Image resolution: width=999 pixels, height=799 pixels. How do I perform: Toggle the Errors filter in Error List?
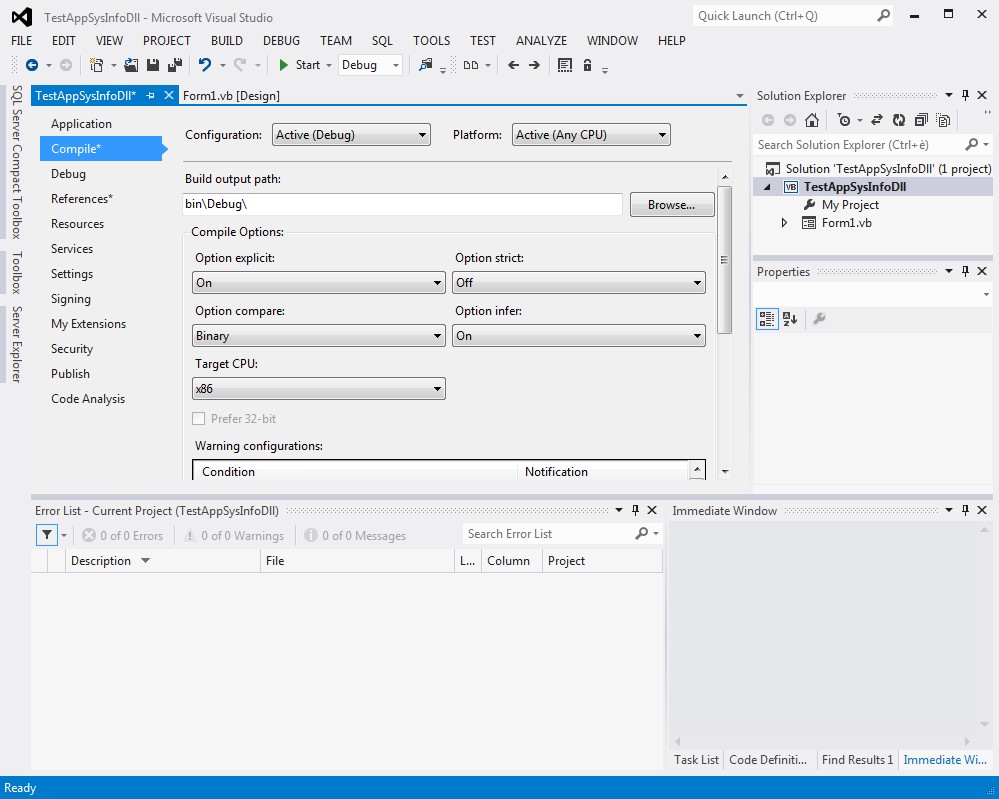[122, 536]
